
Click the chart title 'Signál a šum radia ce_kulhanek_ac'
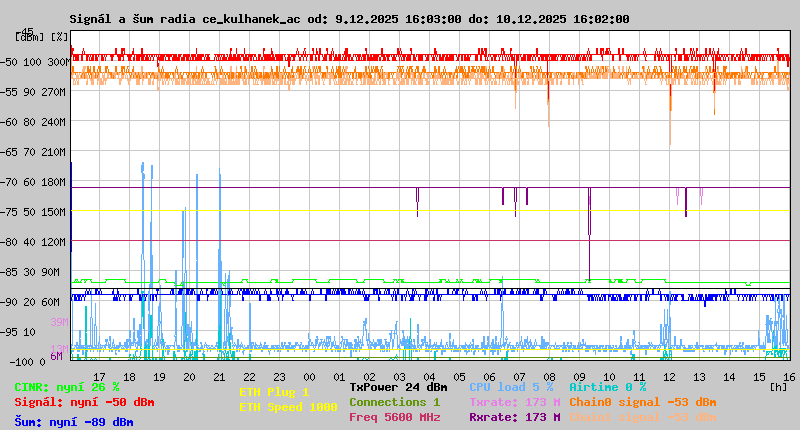click(x=185, y=19)
